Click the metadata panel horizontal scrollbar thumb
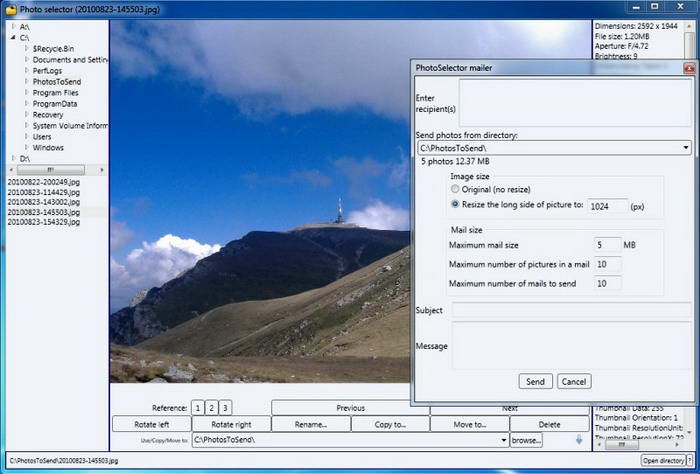This screenshot has height=474, width=700. click(x=621, y=445)
